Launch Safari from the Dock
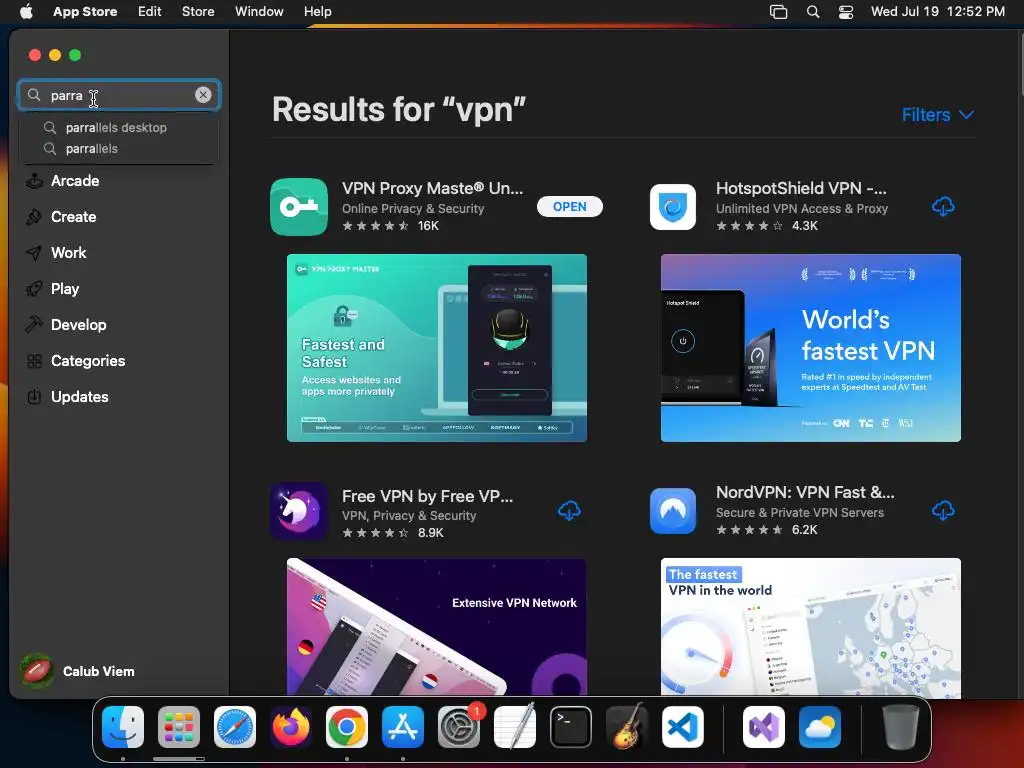1024x768 pixels. tap(234, 727)
